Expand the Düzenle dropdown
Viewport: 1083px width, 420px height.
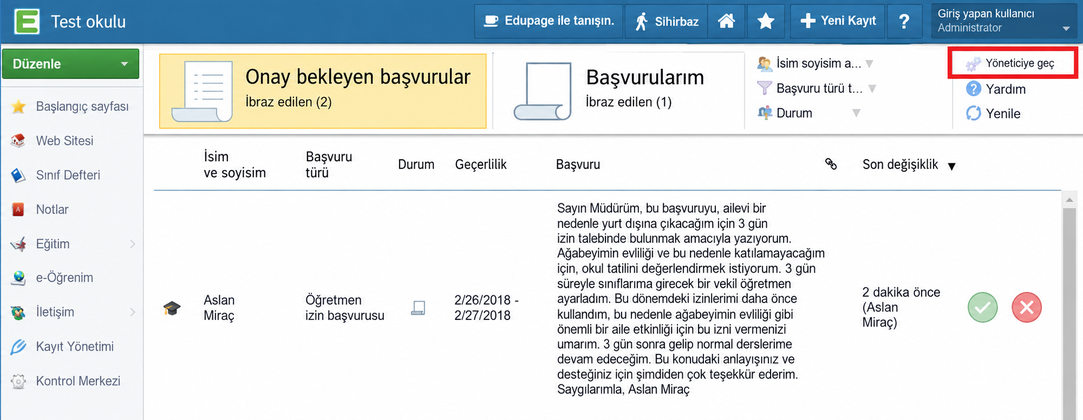[x=71, y=64]
